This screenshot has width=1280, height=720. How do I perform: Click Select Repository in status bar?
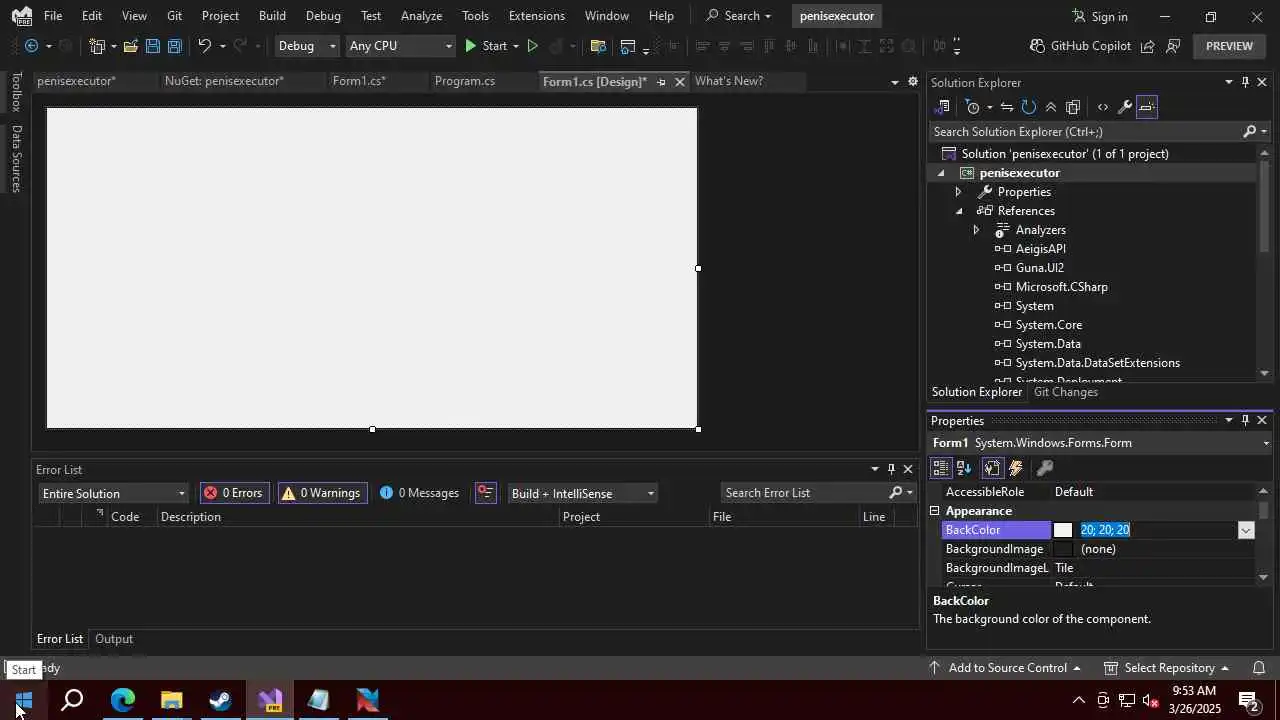(1166, 668)
